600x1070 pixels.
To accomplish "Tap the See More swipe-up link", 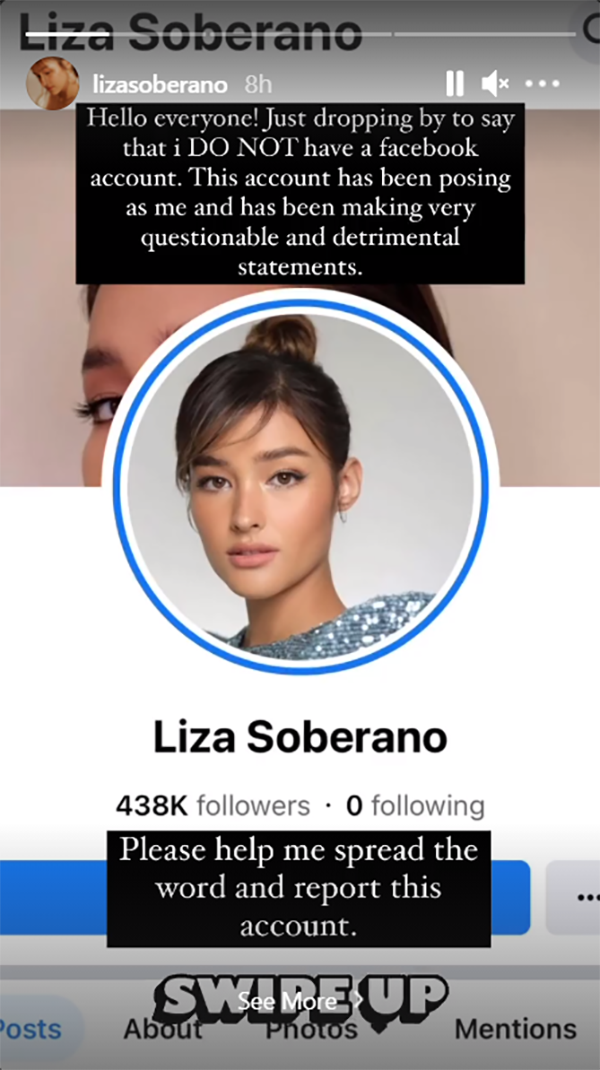I will pyautogui.click(x=287, y=1001).
